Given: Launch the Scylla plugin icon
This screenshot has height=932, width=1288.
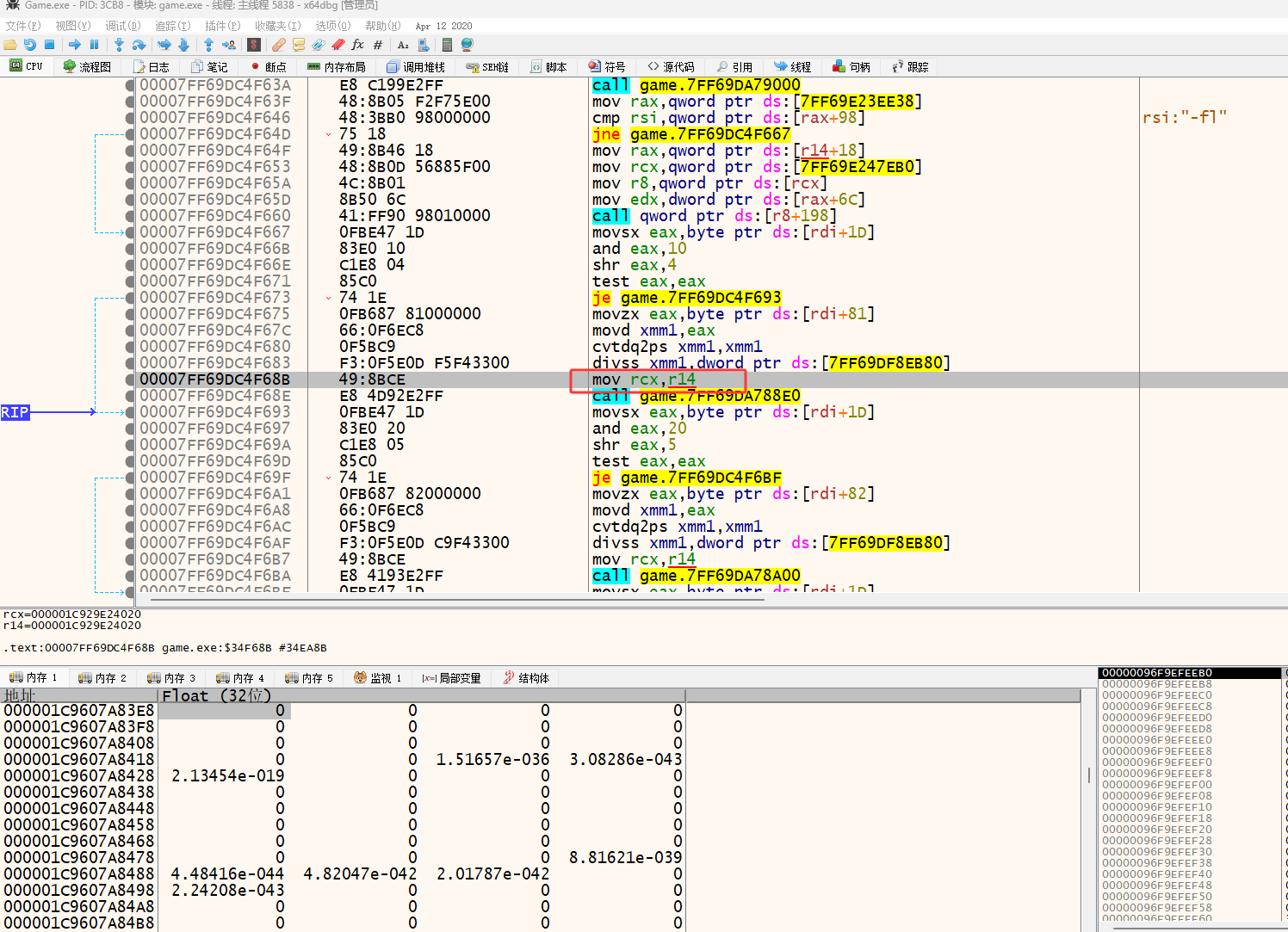Looking at the screenshot, I should click(254, 45).
